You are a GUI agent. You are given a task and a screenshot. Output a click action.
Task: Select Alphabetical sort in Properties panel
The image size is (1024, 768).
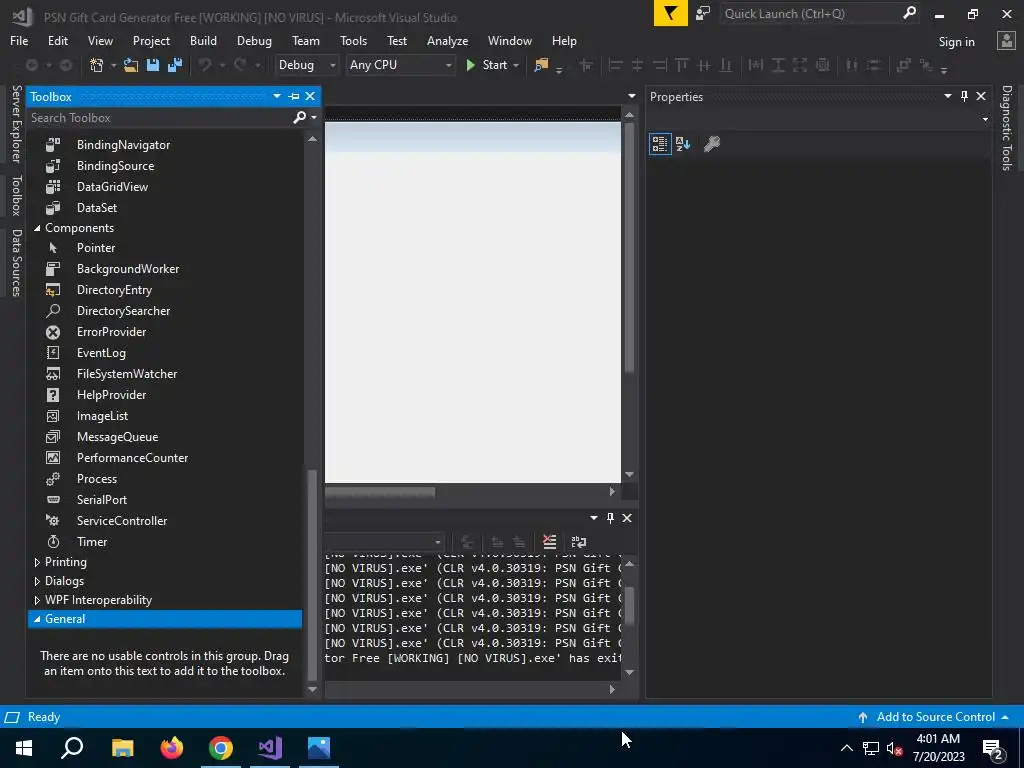coord(683,144)
